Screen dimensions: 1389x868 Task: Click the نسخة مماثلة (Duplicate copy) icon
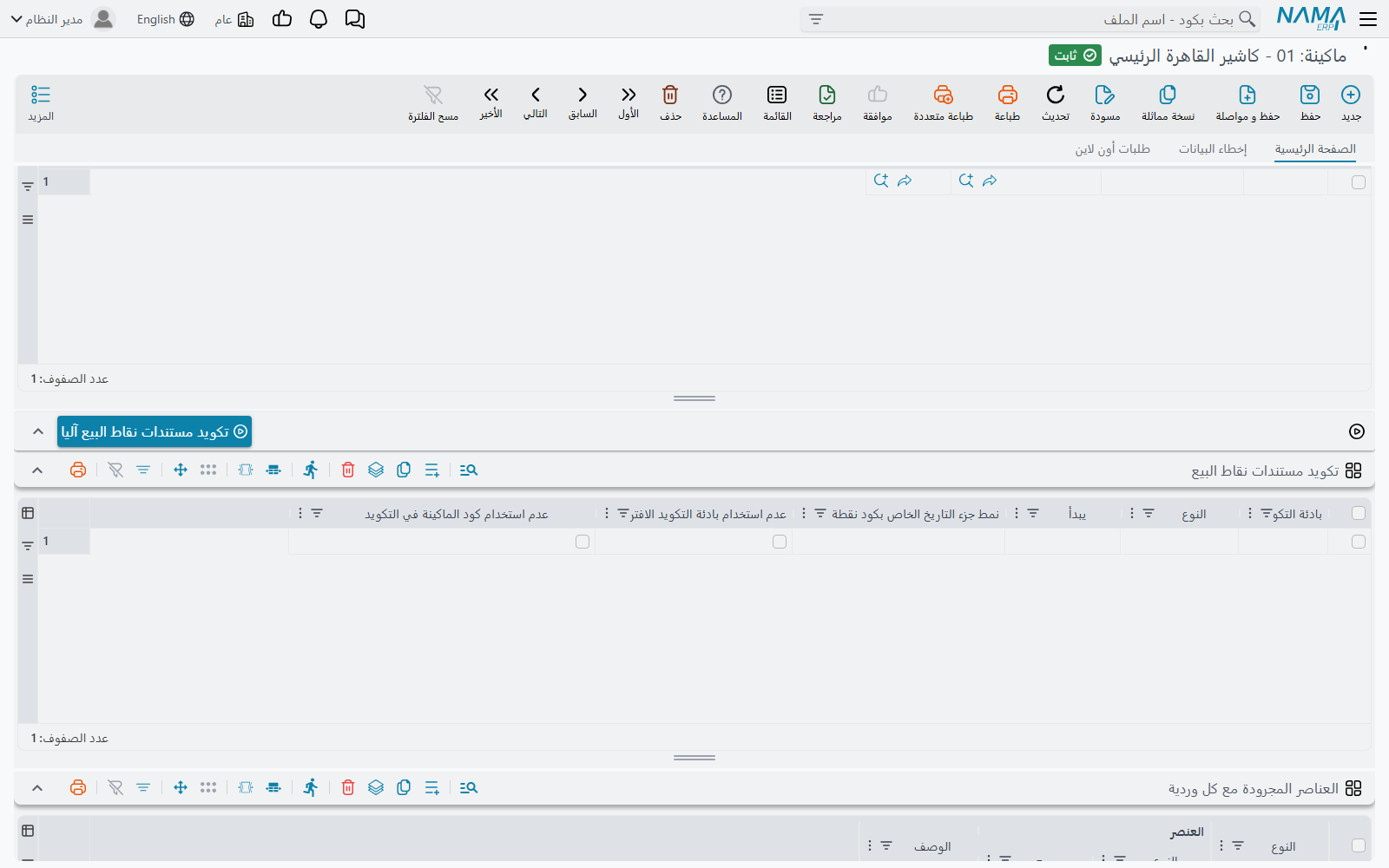(x=1168, y=95)
